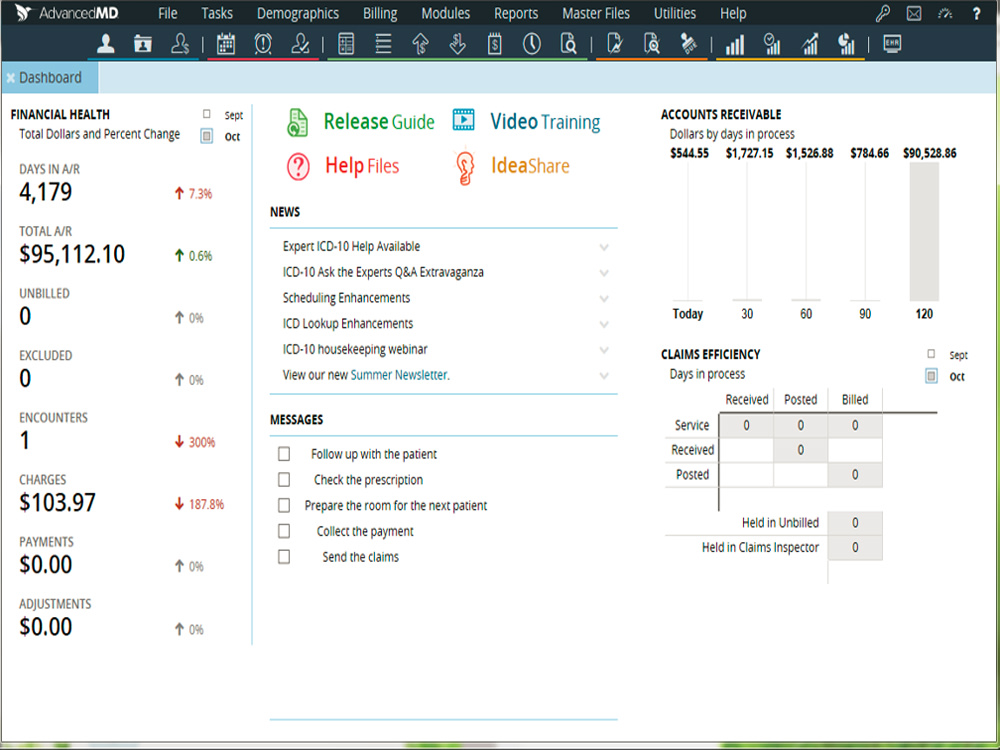
Task: Open the Billing menu
Action: pos(380,13)
